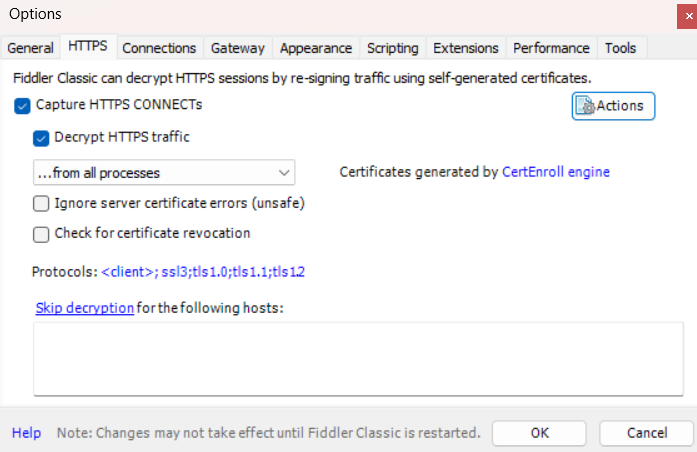Confirm with the OK button
This screenshot has height=452, width=697.
coord(539,433)
